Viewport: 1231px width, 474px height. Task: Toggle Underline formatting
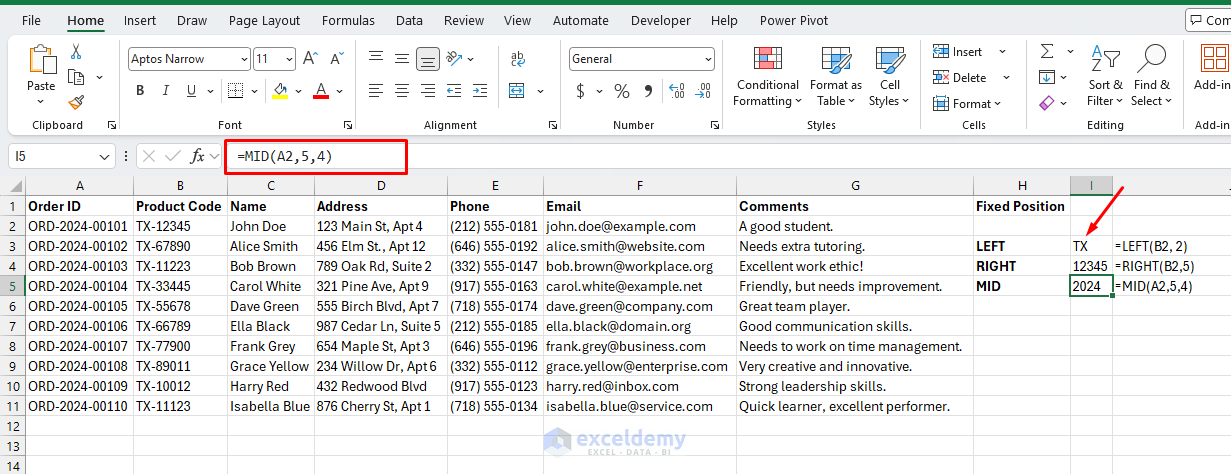pos(192,91)
